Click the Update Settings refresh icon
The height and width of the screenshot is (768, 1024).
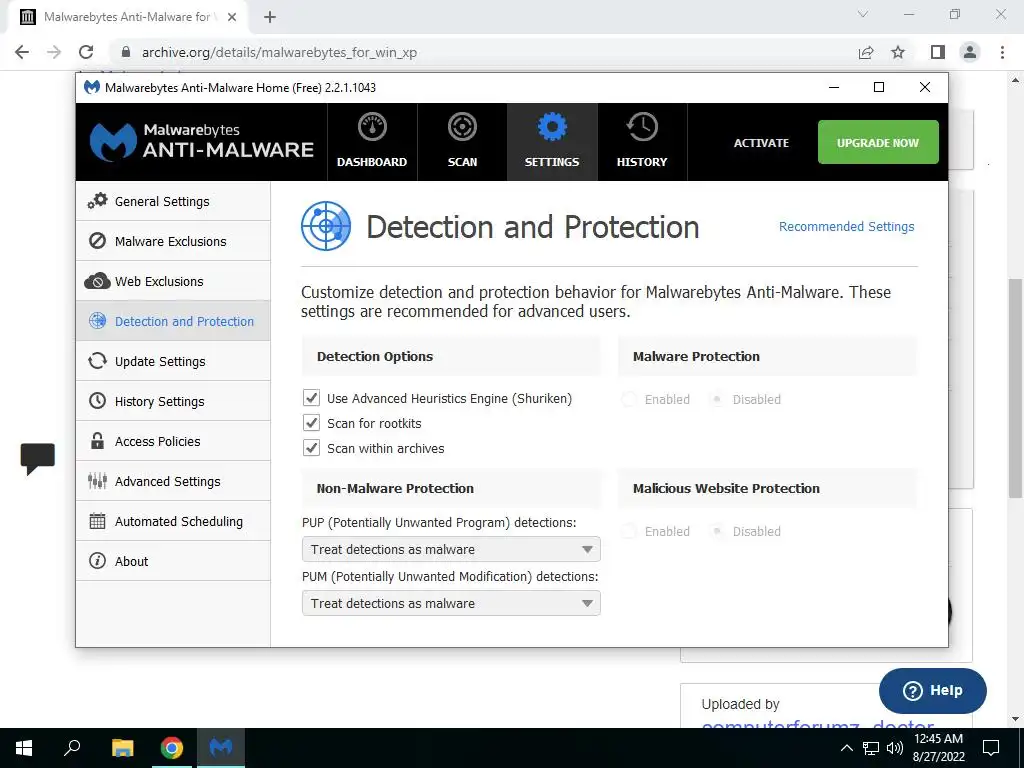click(97, 361)
